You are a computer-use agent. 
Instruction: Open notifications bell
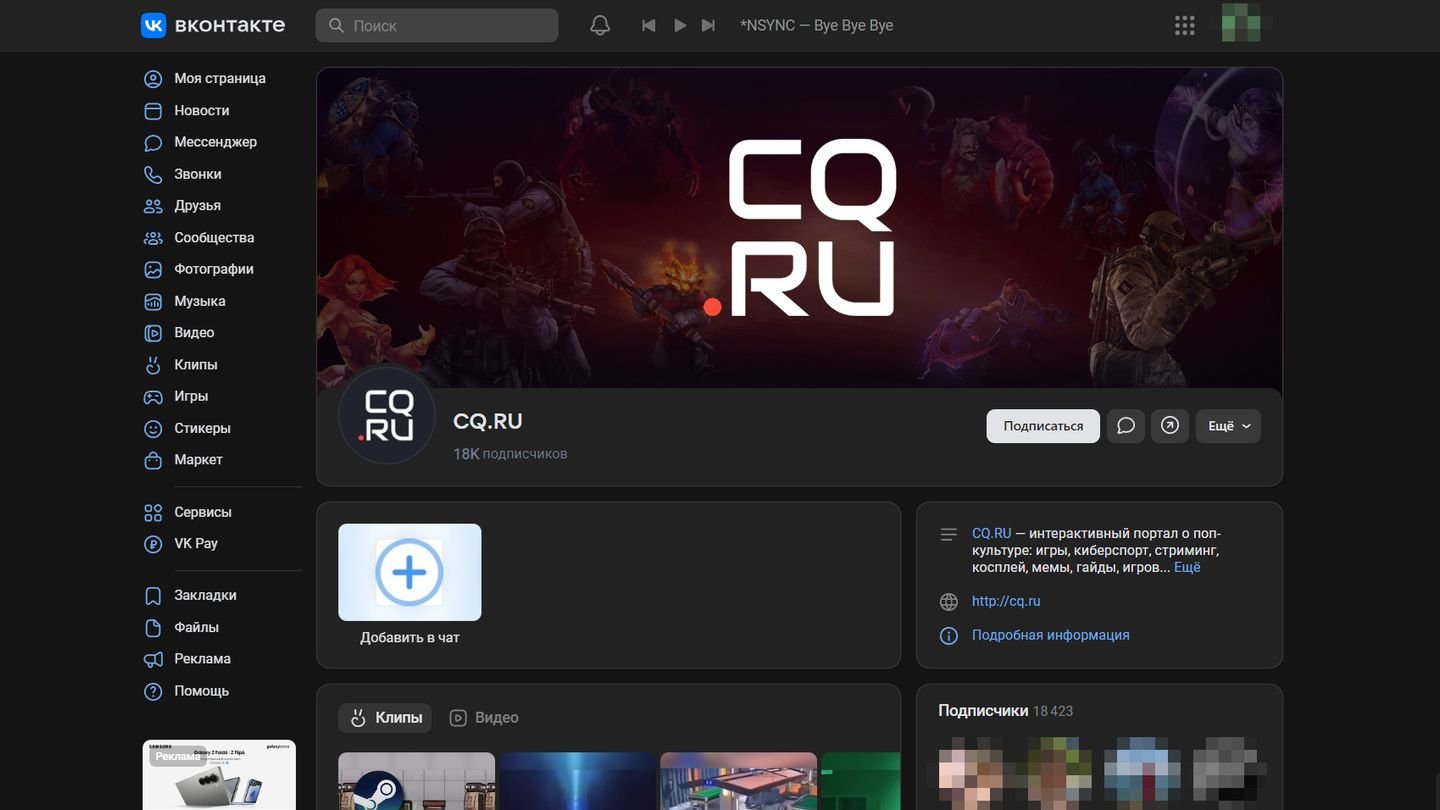(600, 25)
